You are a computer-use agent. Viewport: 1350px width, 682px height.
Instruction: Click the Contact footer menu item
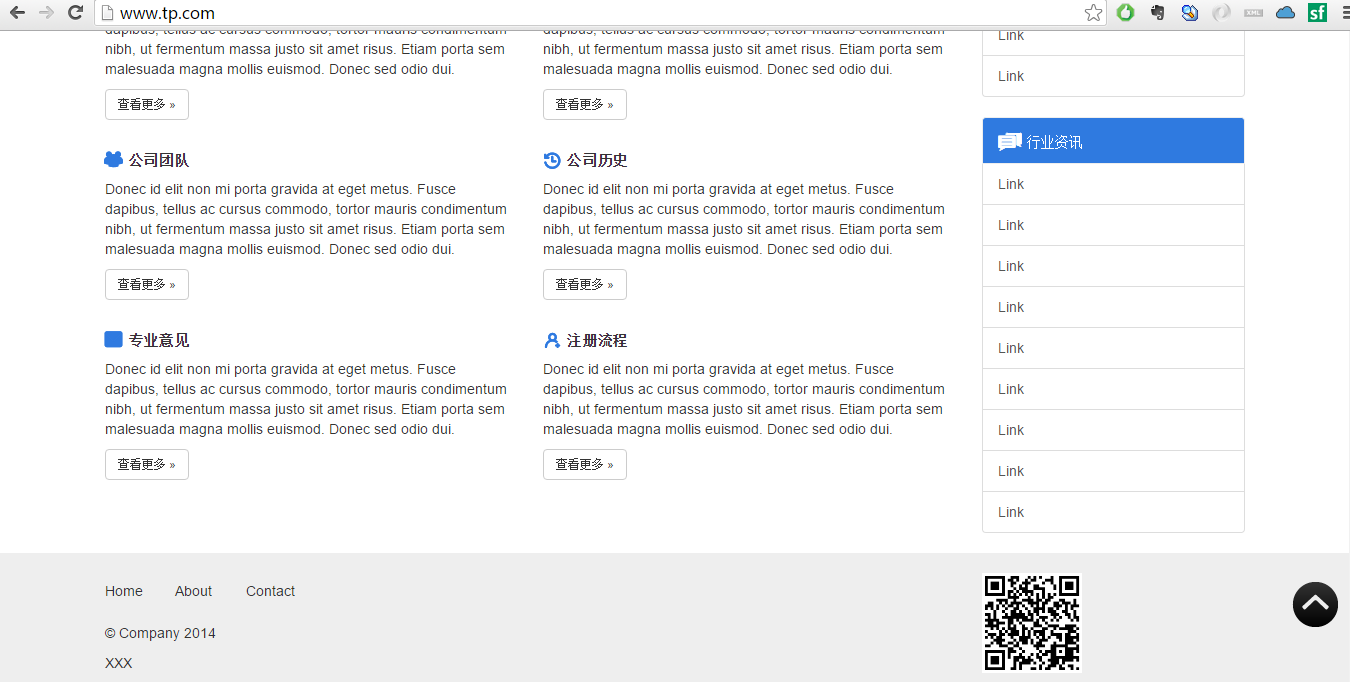click(270, 591)
